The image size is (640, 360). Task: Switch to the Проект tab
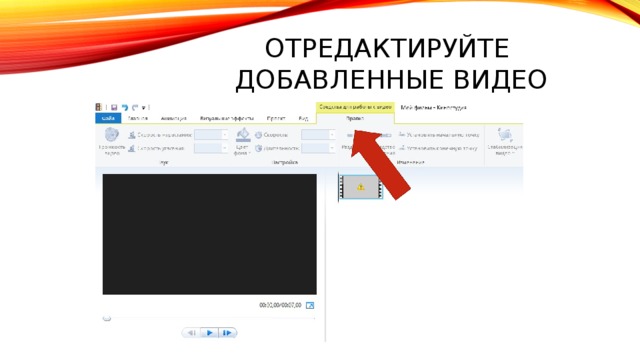276,118
